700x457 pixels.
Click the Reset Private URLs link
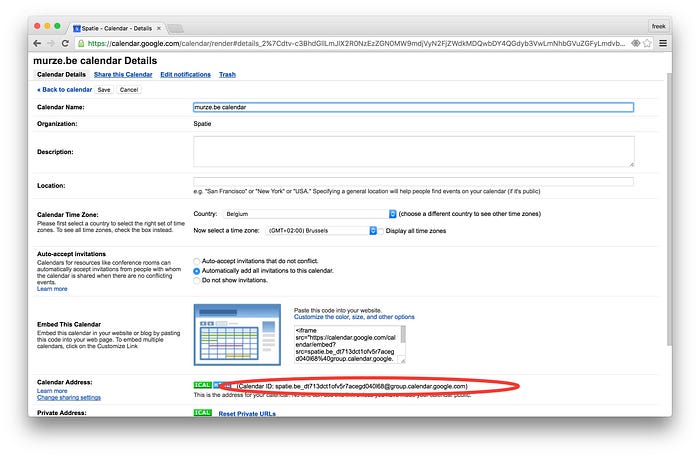(x=247, y=414)
